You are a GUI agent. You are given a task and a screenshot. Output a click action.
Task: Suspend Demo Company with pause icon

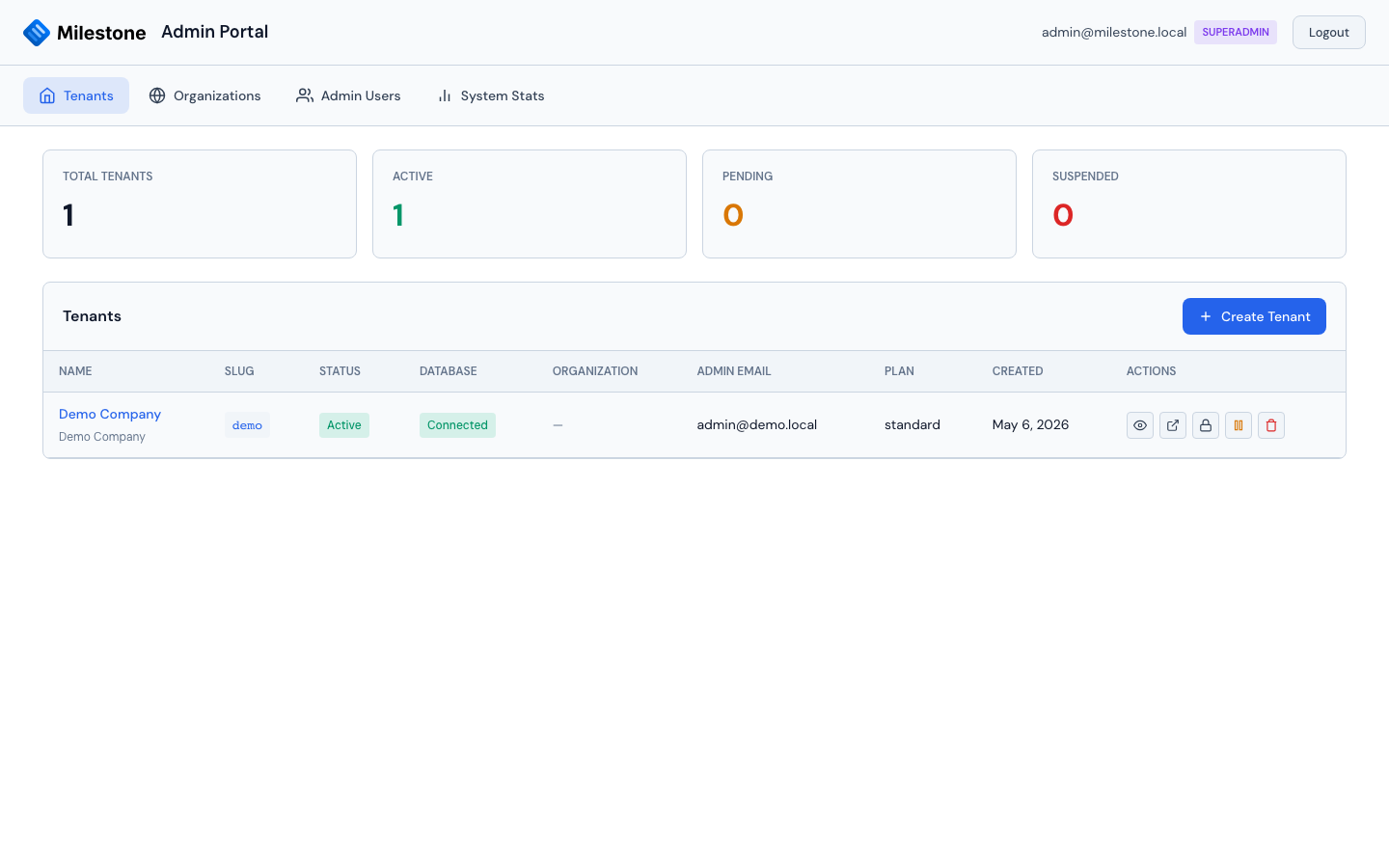pos(1239,425)
